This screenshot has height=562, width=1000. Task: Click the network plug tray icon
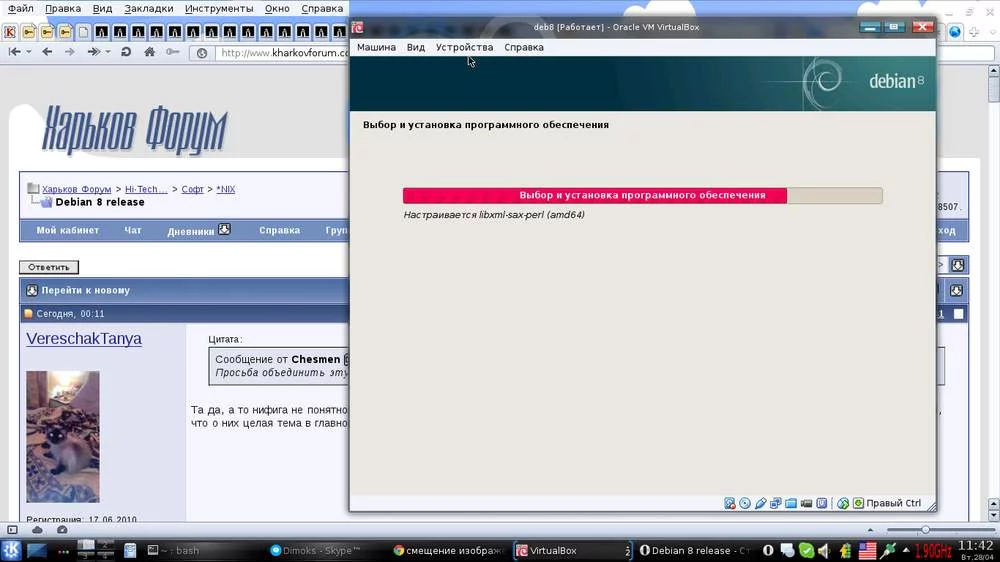pos(888,550)
